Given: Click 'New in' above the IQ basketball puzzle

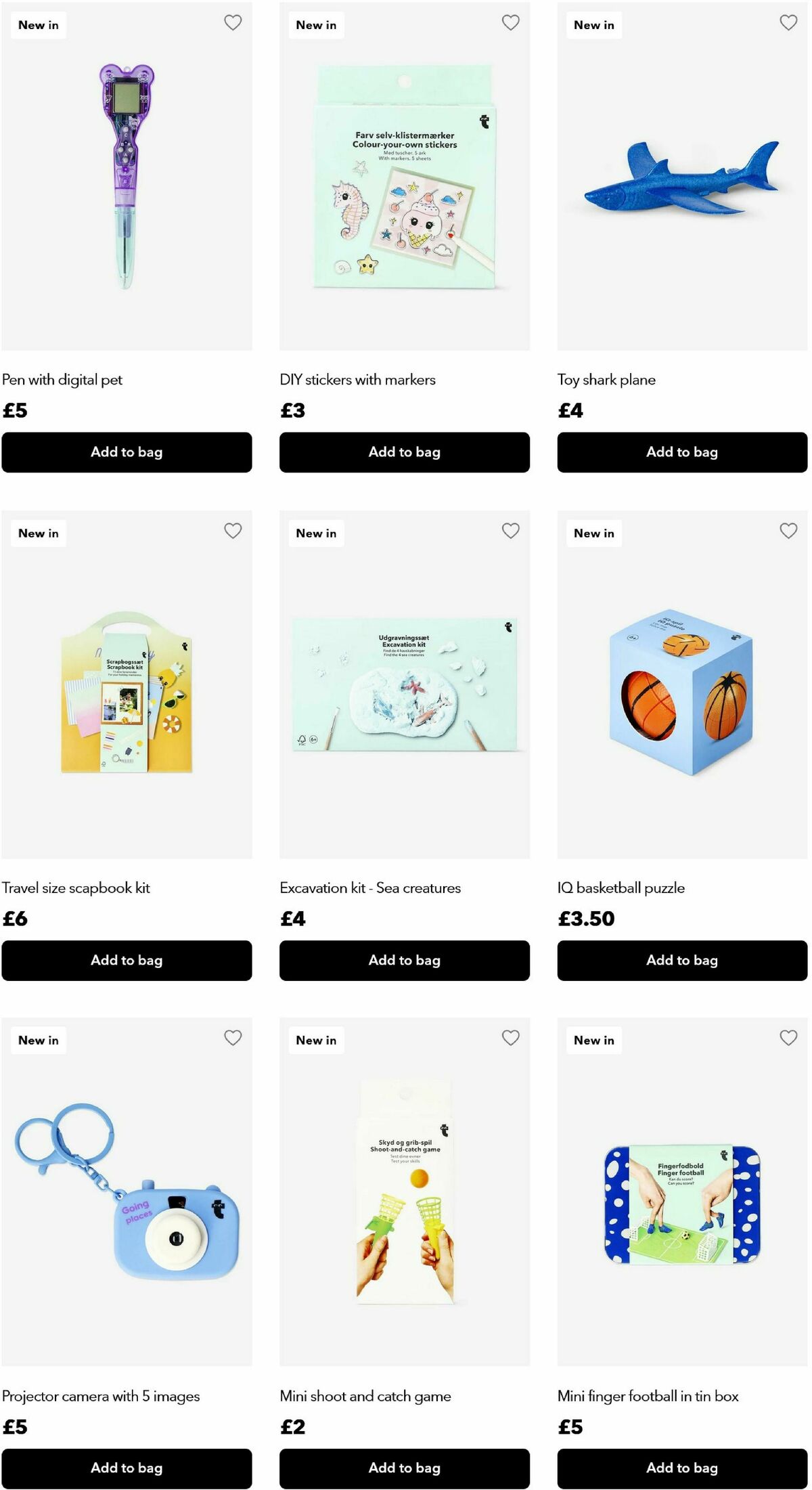Looking at the screenshot, I should pyautogui.click(x=593, y=533).
